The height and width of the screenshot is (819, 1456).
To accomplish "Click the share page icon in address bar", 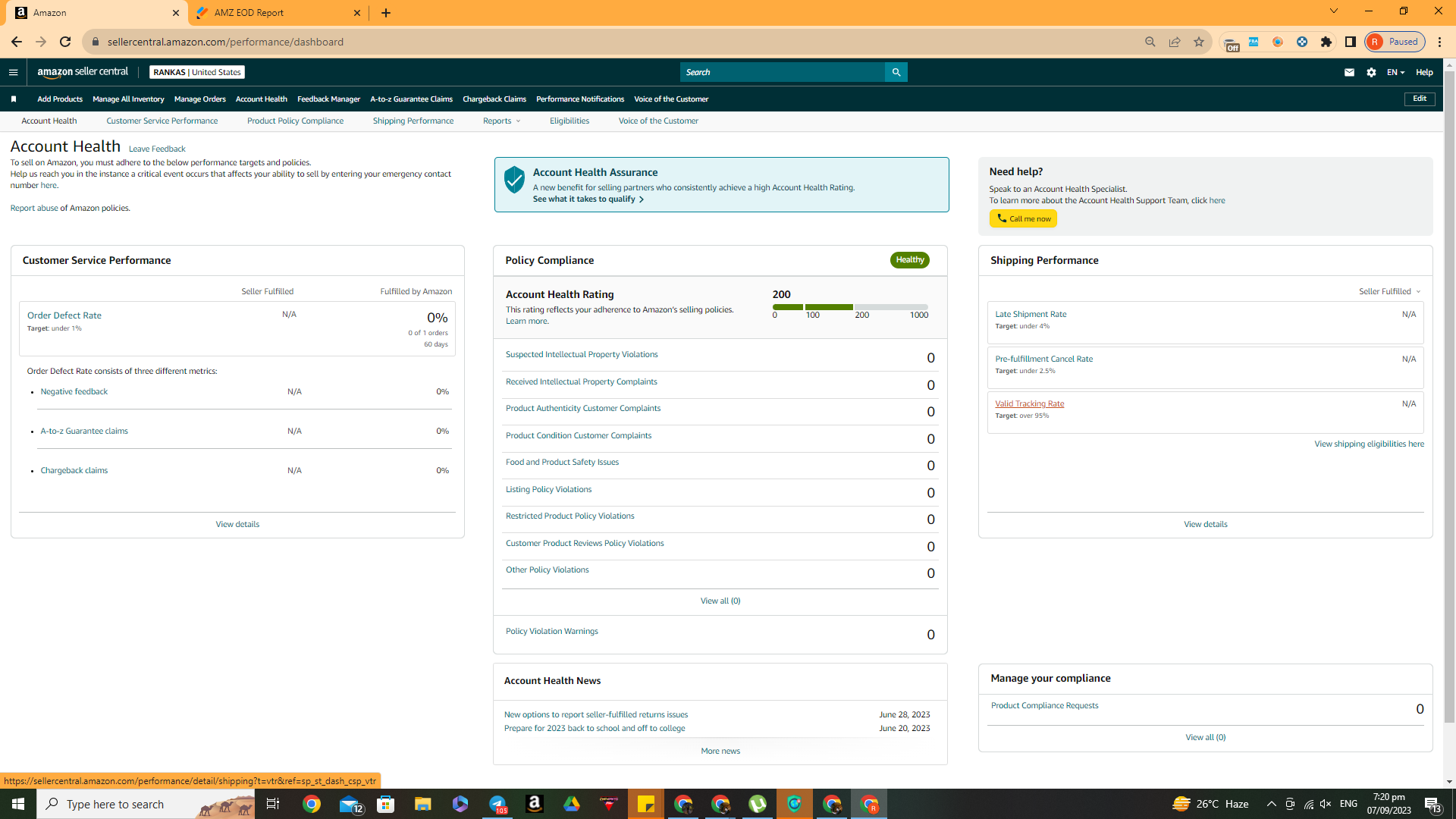I will tap(1175, 42).
